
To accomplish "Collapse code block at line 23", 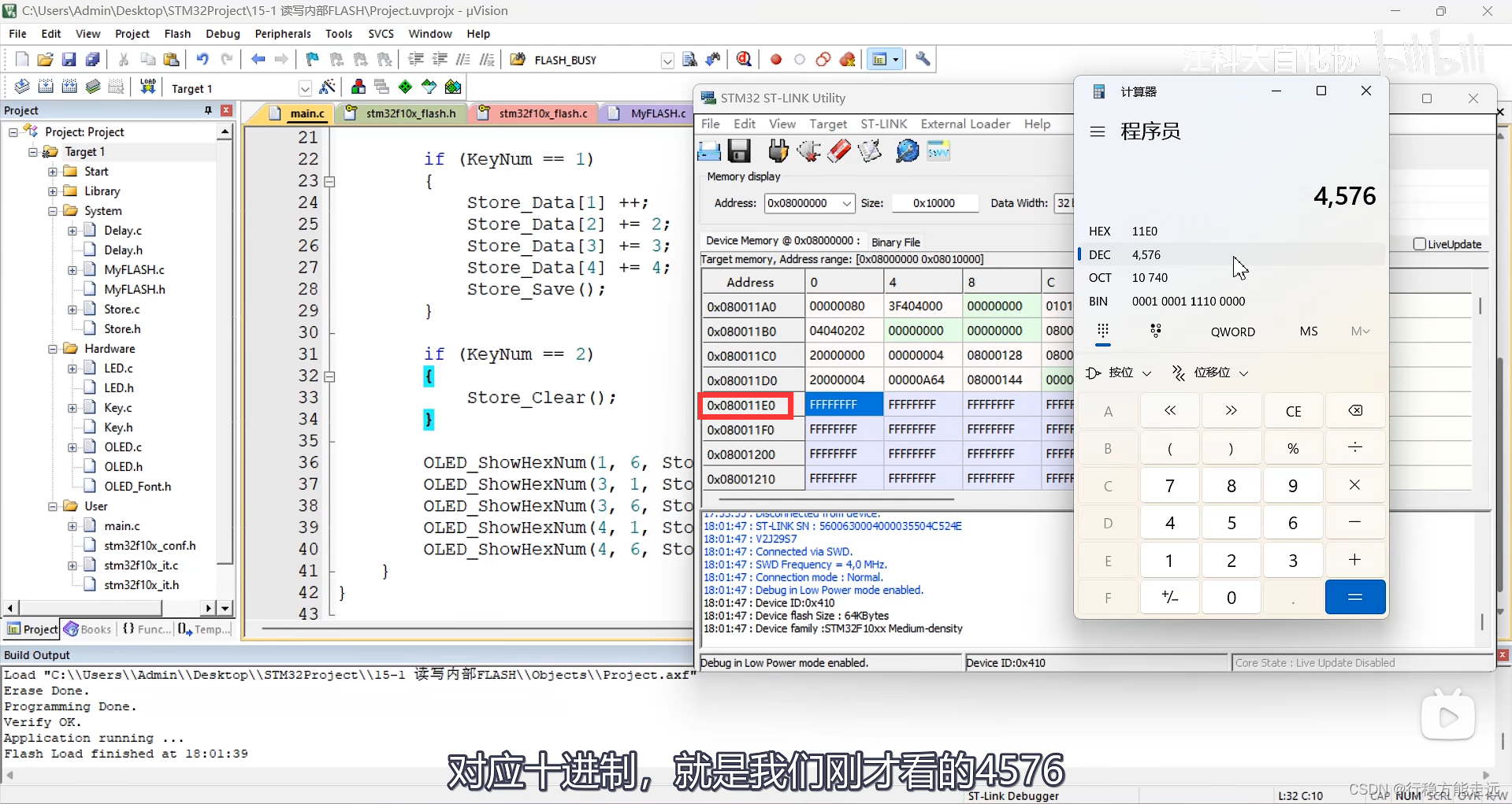I will (x=330, y=182).
